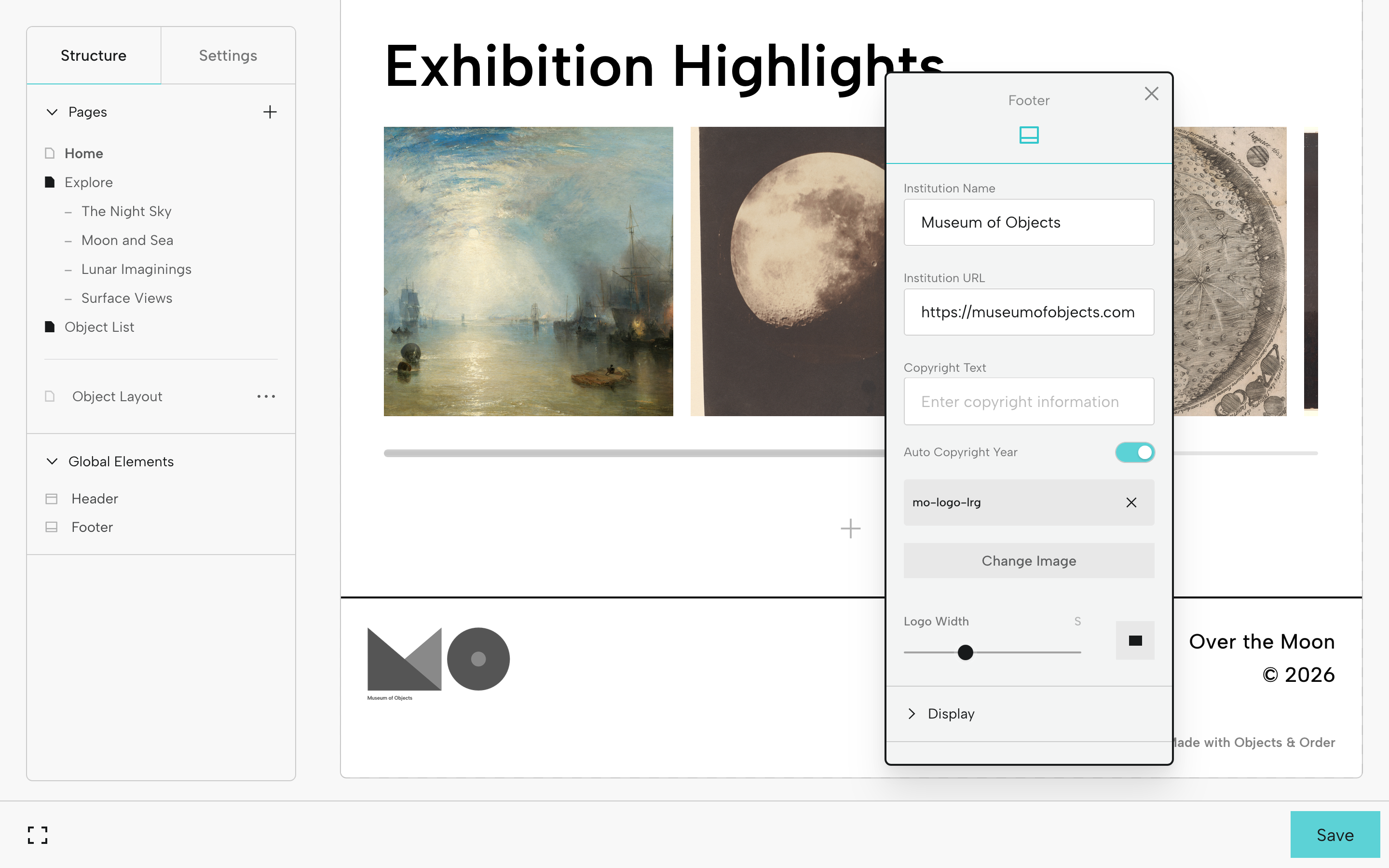Select the footer layout tab icon
Viewport: 1389px width, 868px height.
point(1029,135)
